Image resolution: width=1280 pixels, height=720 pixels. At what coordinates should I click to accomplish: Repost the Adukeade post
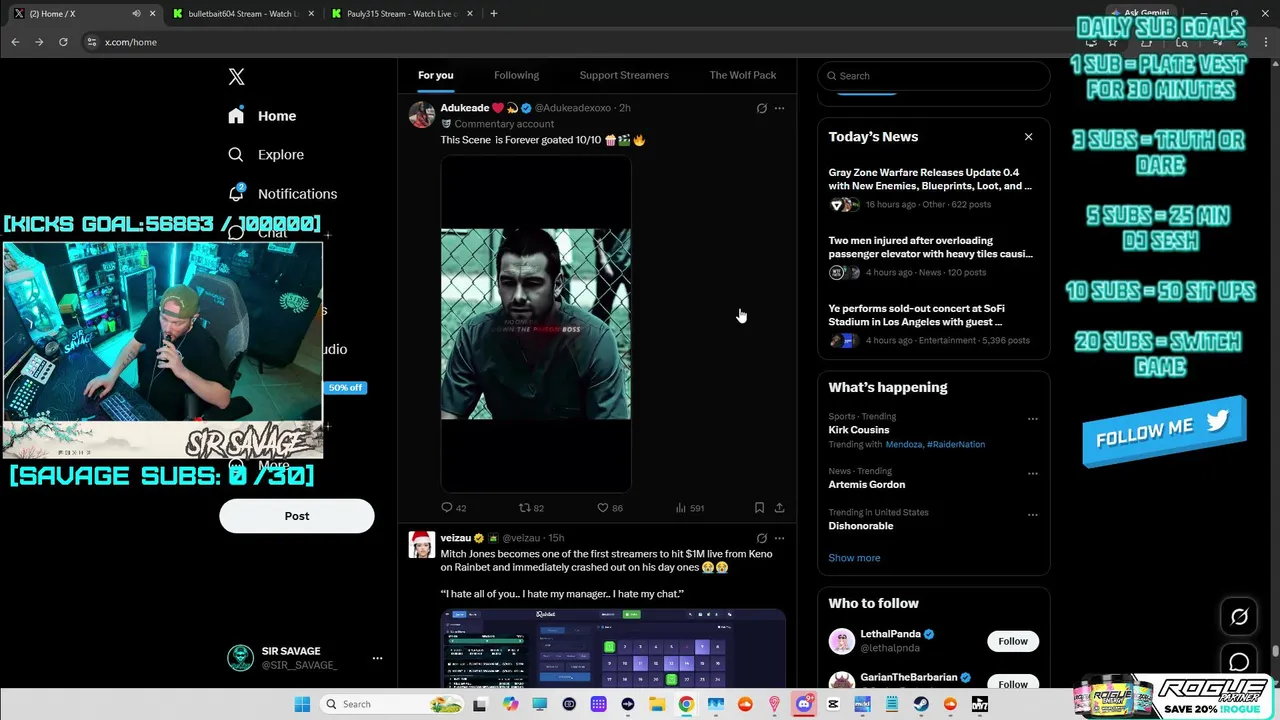[531, 508]
